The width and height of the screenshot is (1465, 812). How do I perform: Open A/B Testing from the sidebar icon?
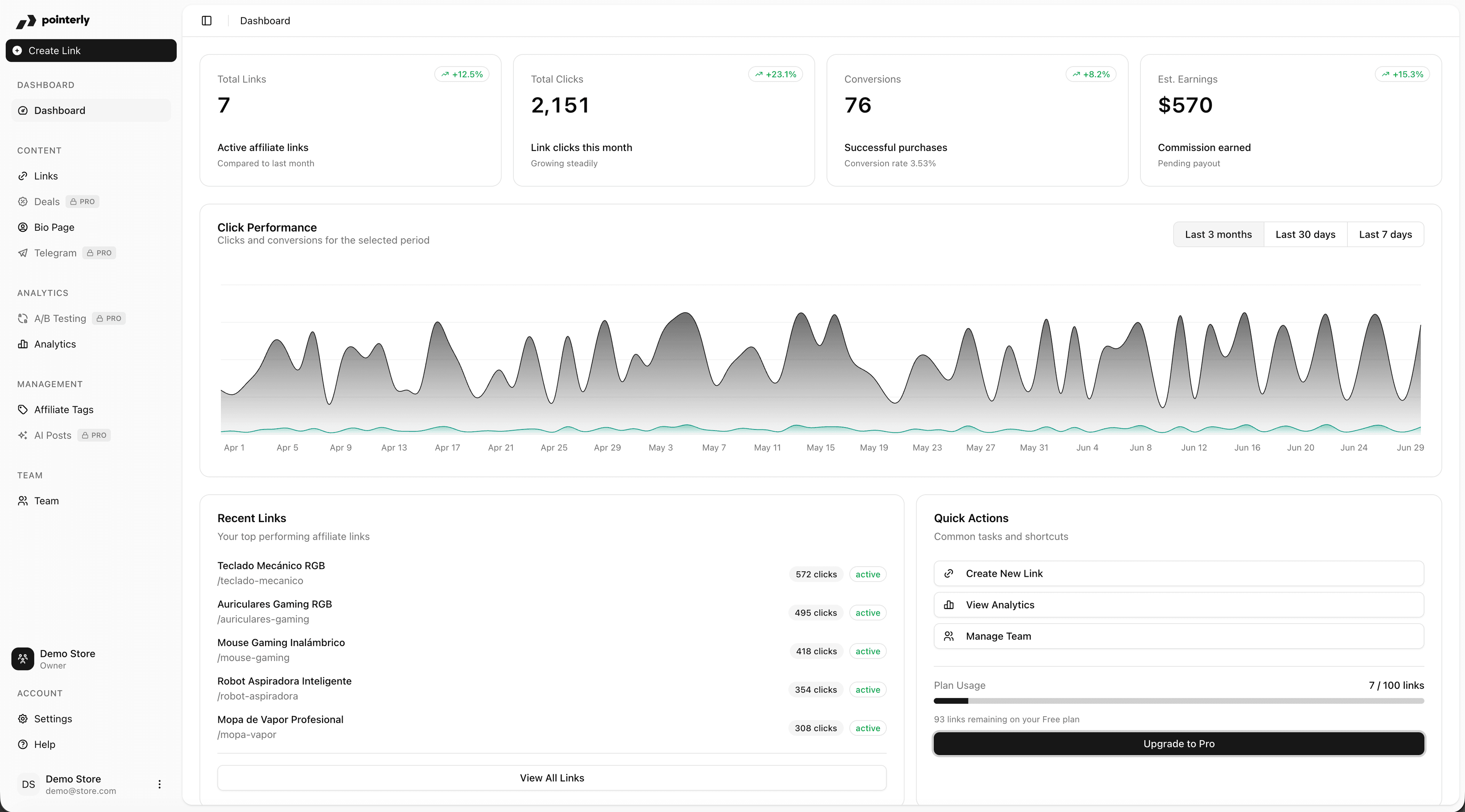click(x=23, y=318)
